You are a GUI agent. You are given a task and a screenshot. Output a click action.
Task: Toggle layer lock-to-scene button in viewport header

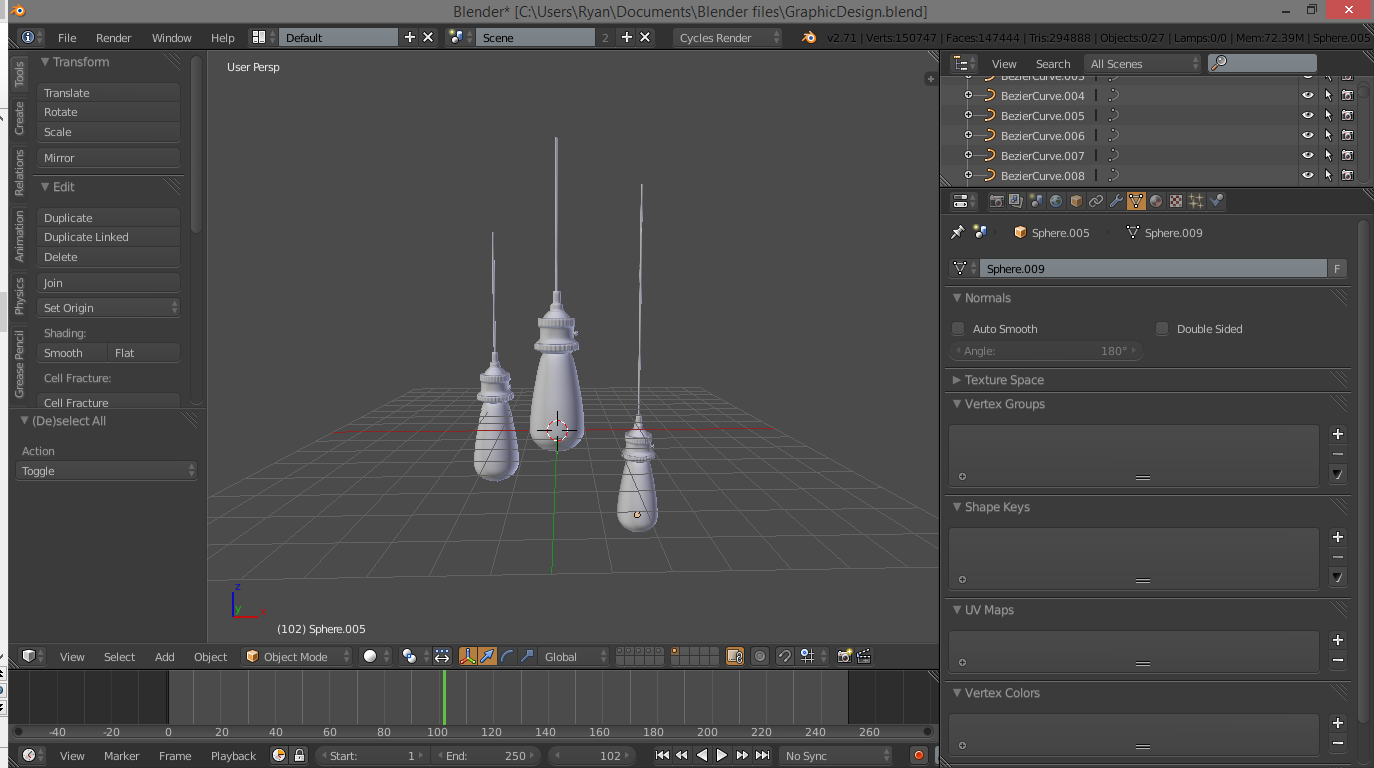tap(735, 656)
